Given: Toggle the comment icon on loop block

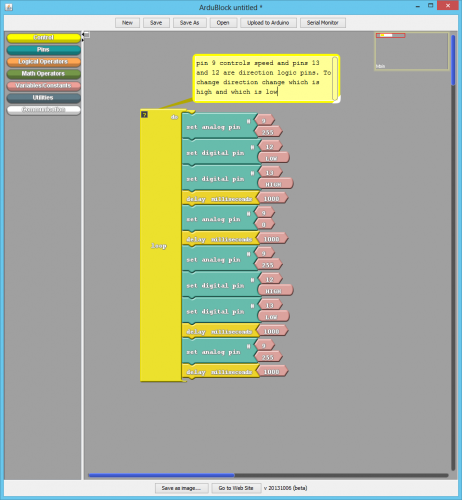Looking at the screenshot, I should pos(144,115).
